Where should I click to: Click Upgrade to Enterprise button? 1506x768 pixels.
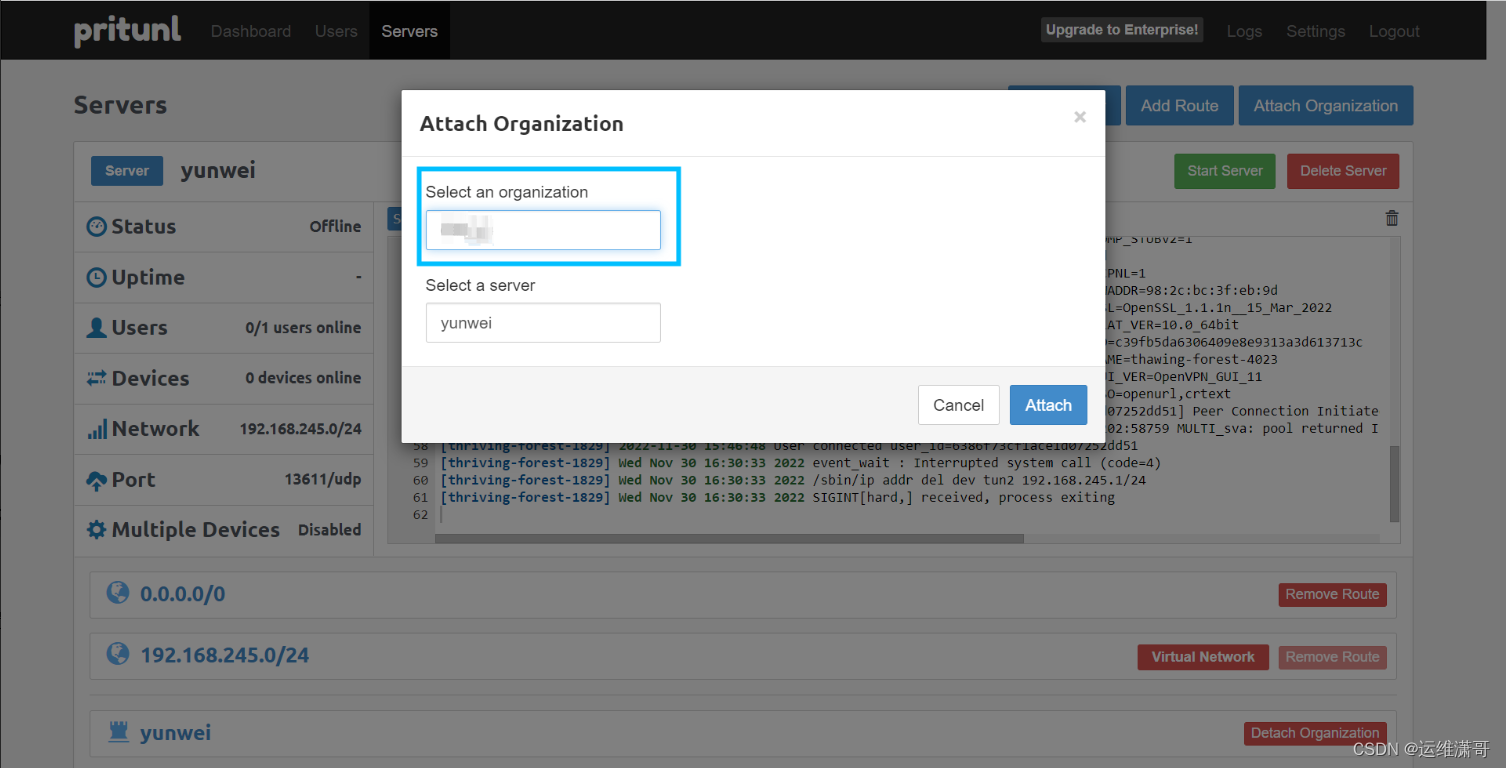pos(1122,30)
